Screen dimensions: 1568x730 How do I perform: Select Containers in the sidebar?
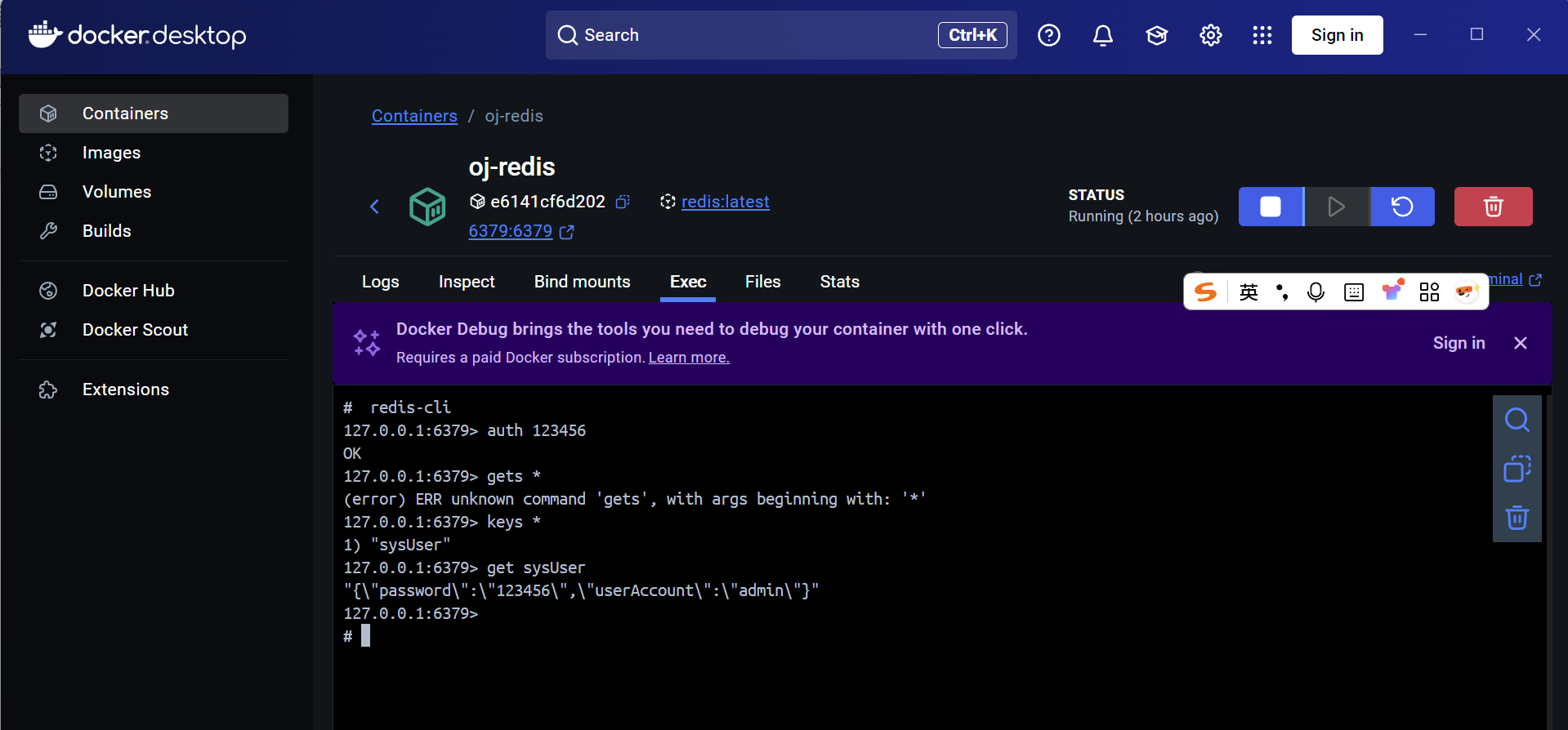154,114
